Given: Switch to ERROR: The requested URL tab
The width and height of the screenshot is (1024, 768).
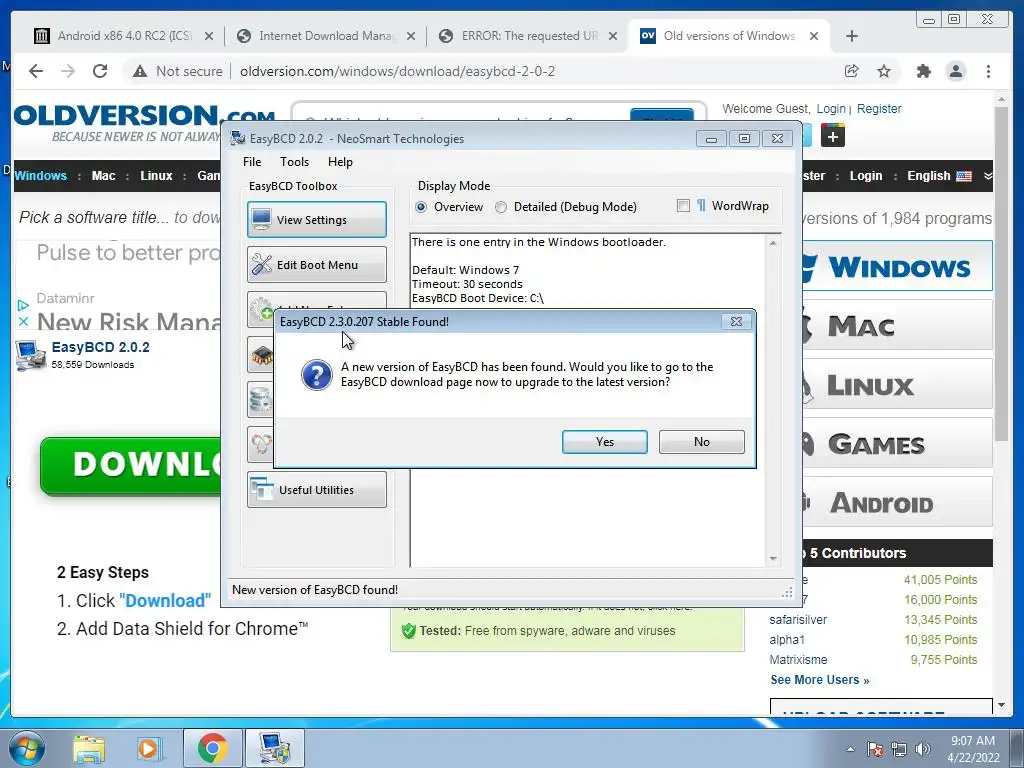Looking at the screenshot, I should 528,36.
